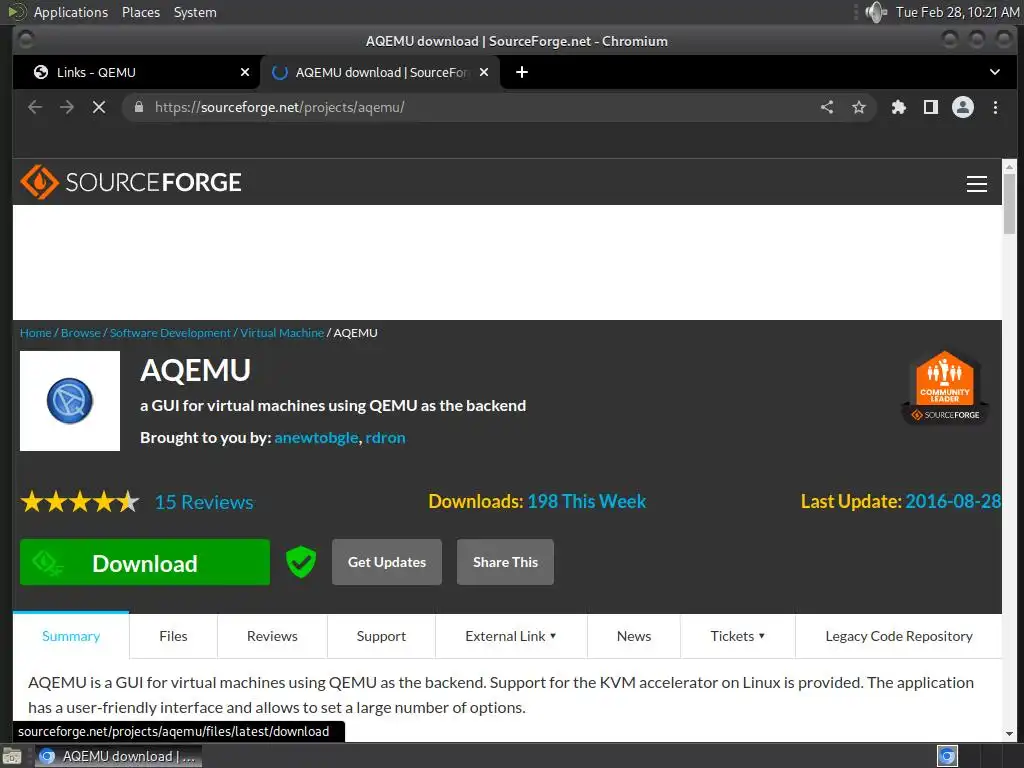
Task: Open the profile avatar icon
Action: click(963, 107)
